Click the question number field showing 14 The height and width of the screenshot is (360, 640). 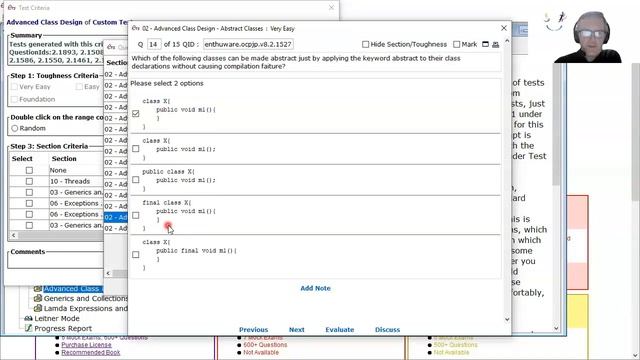[153, 44]
